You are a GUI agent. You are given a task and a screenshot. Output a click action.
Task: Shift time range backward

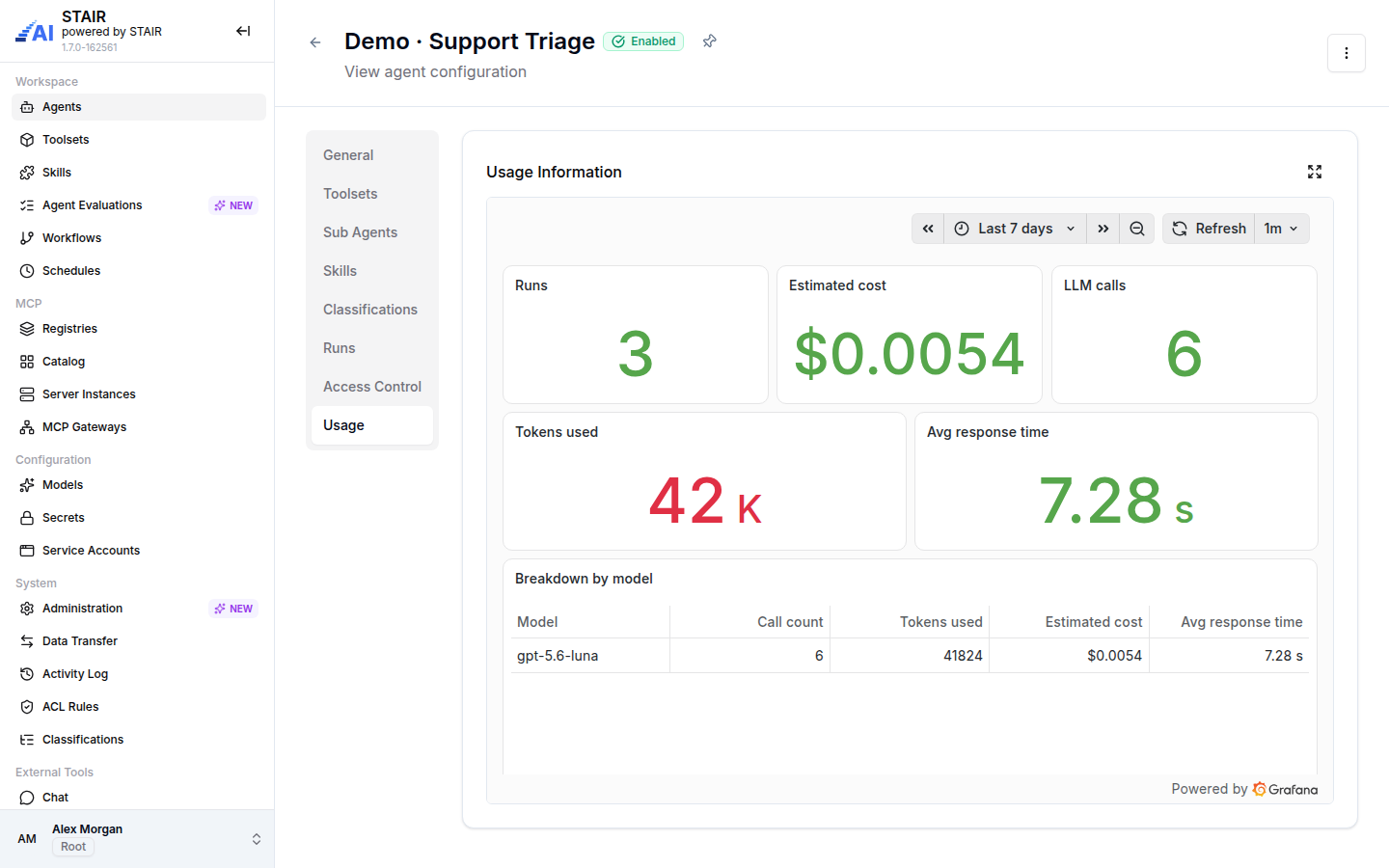coord(928,229)
